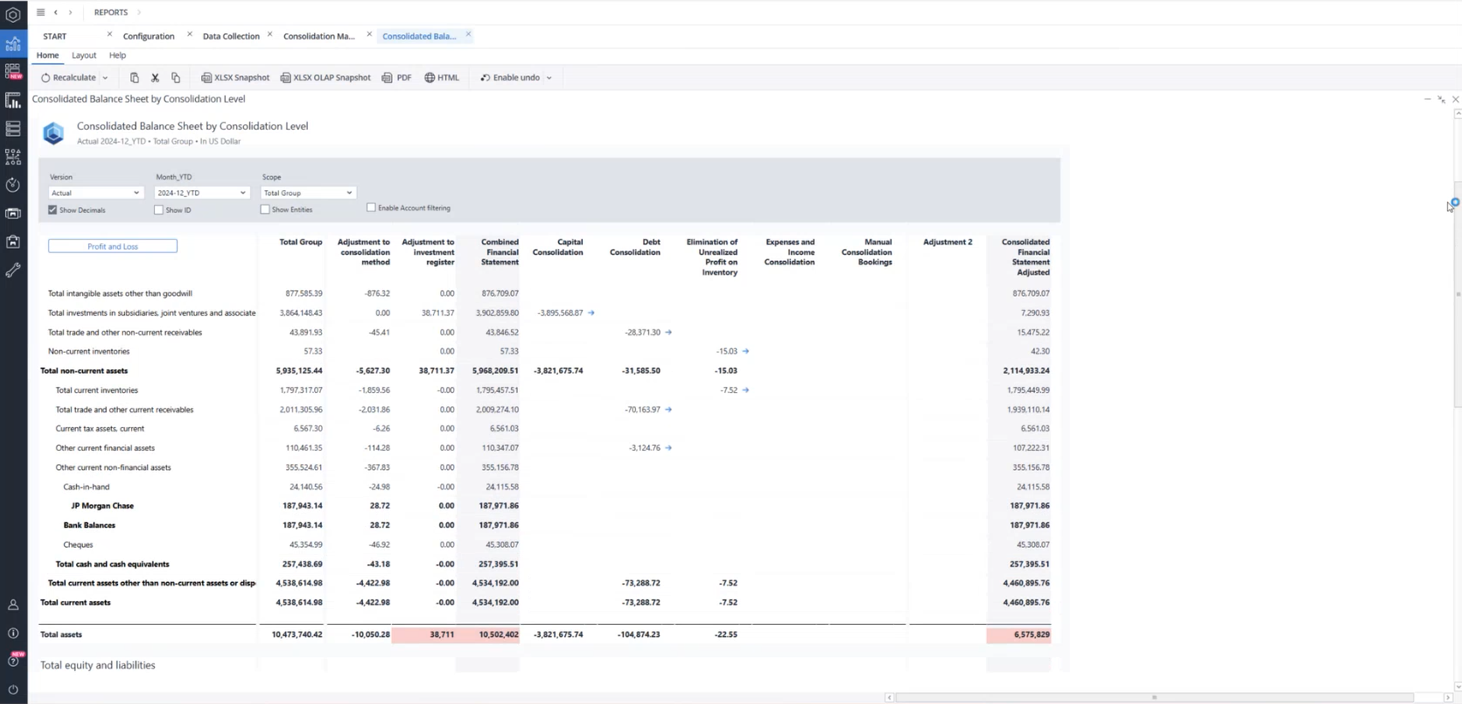Create an XLSX OLAP Snapshot
1462x704 pixels.
(325, 78)
